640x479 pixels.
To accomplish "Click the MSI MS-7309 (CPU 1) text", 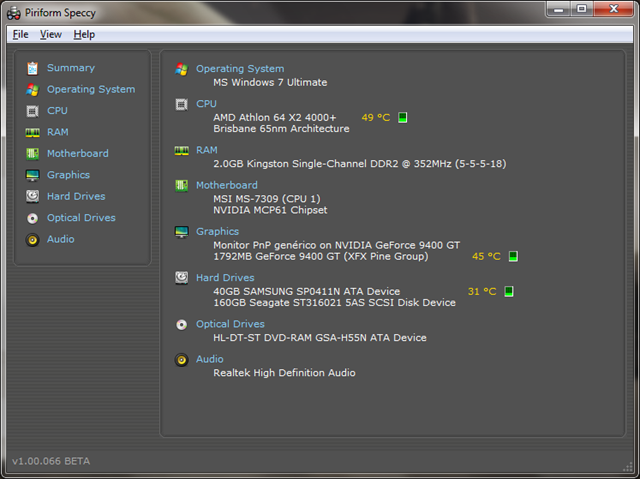I will point(267,199).
